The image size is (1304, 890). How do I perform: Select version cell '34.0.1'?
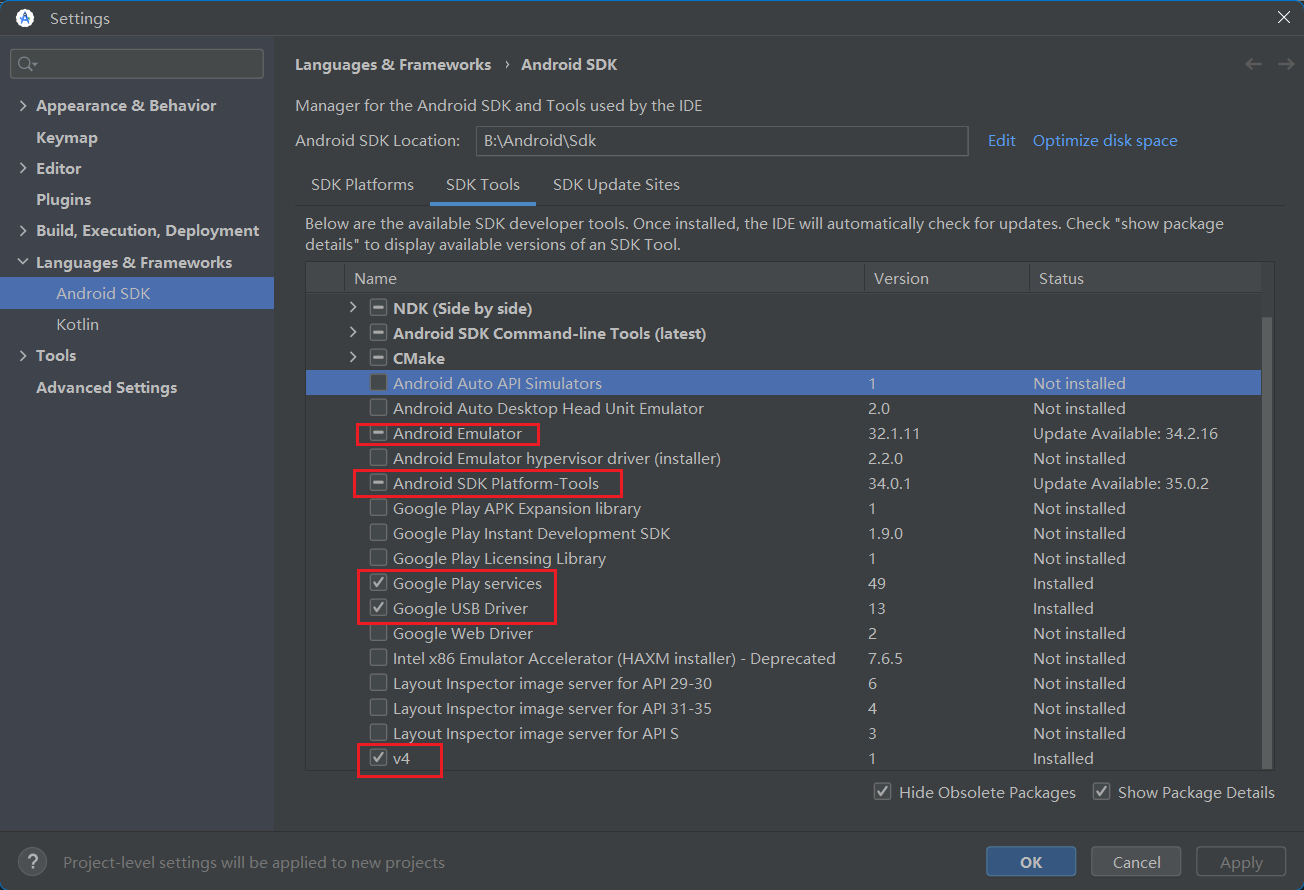(x=890, y=483)
